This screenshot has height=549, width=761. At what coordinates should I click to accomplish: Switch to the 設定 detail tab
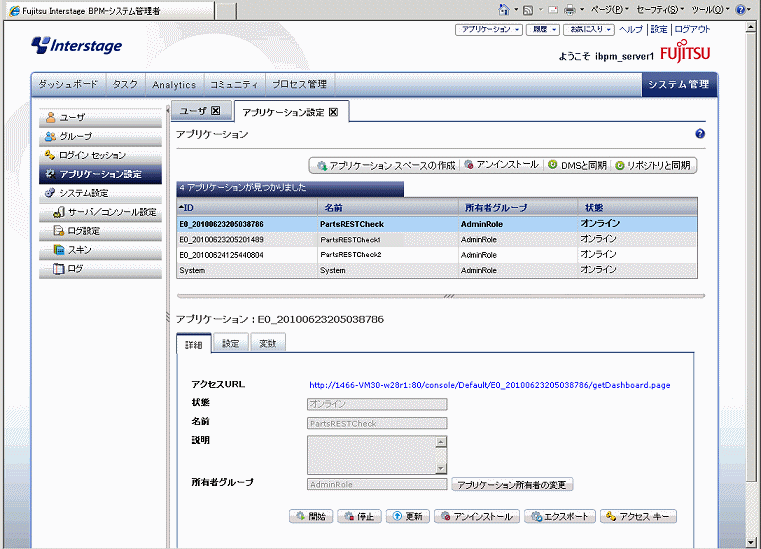[231, 344]
